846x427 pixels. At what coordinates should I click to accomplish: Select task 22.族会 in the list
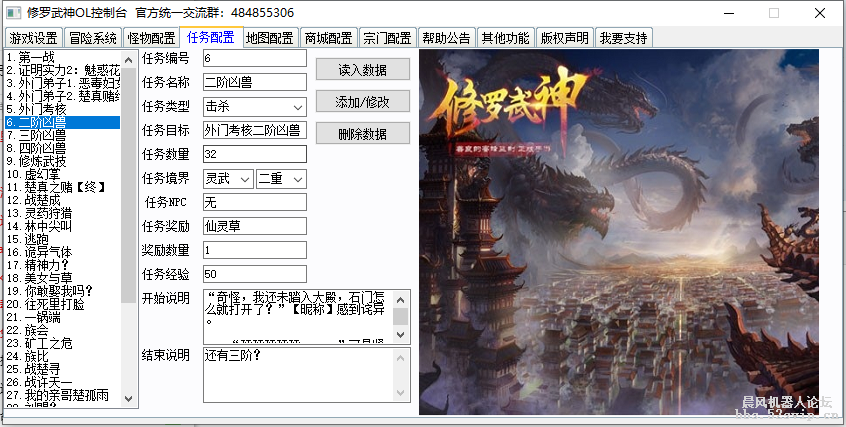point(63,330)
